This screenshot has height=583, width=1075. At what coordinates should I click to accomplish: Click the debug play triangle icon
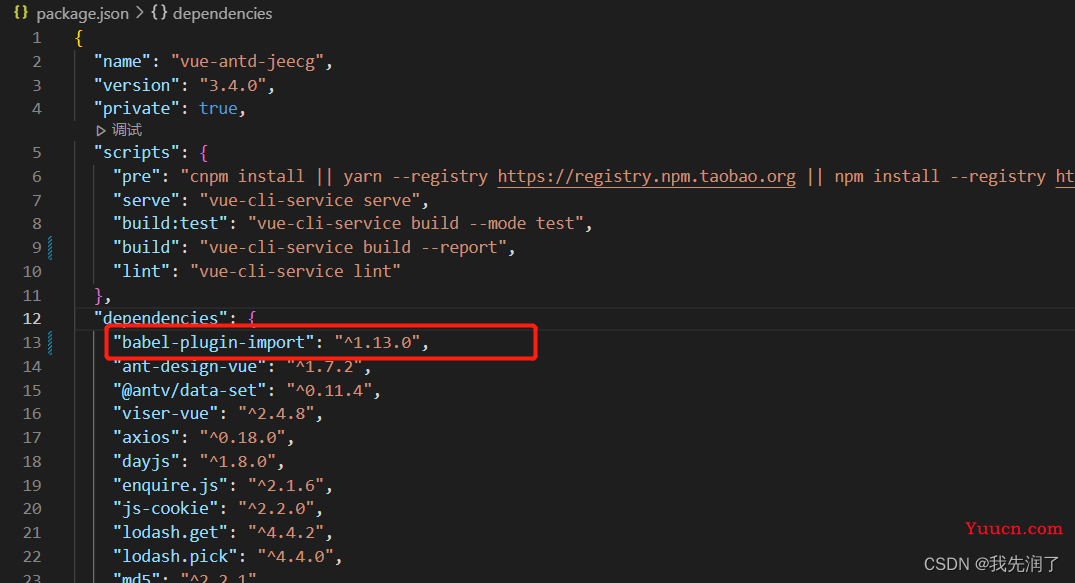click(101, 130)
